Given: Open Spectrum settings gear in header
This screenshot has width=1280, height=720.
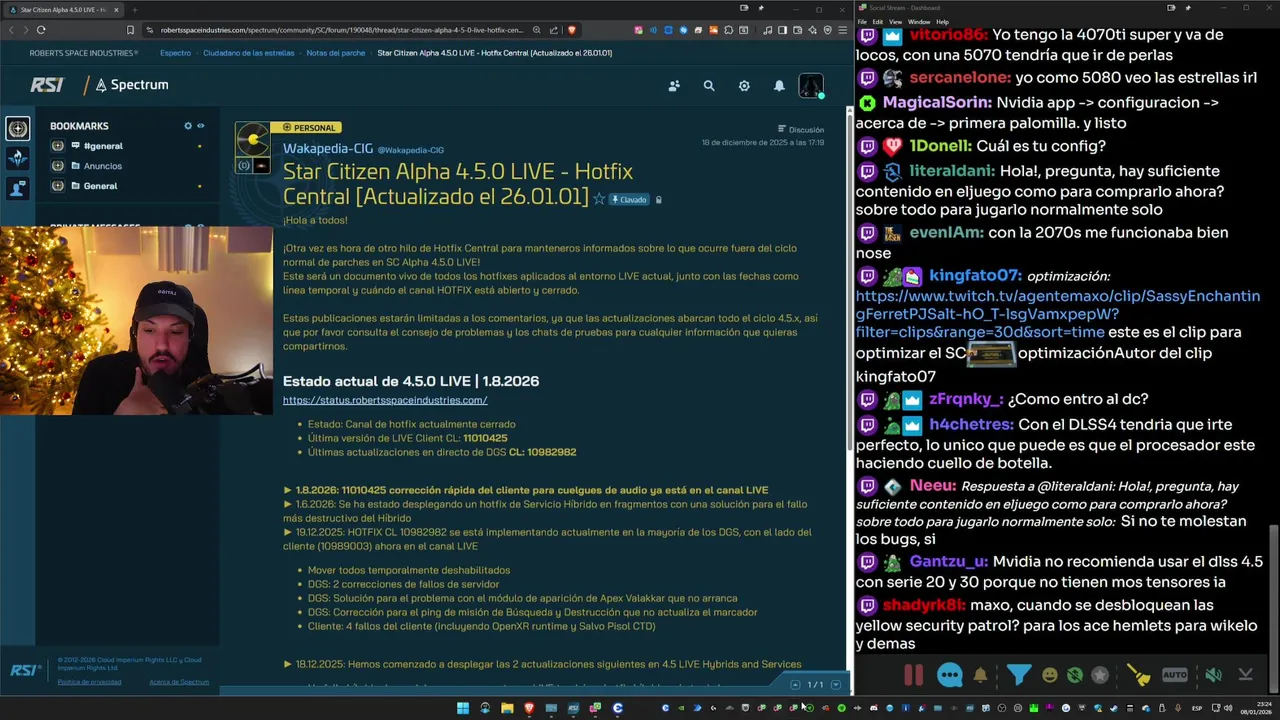Looking at the screenshot, I should tap(744, 86).
